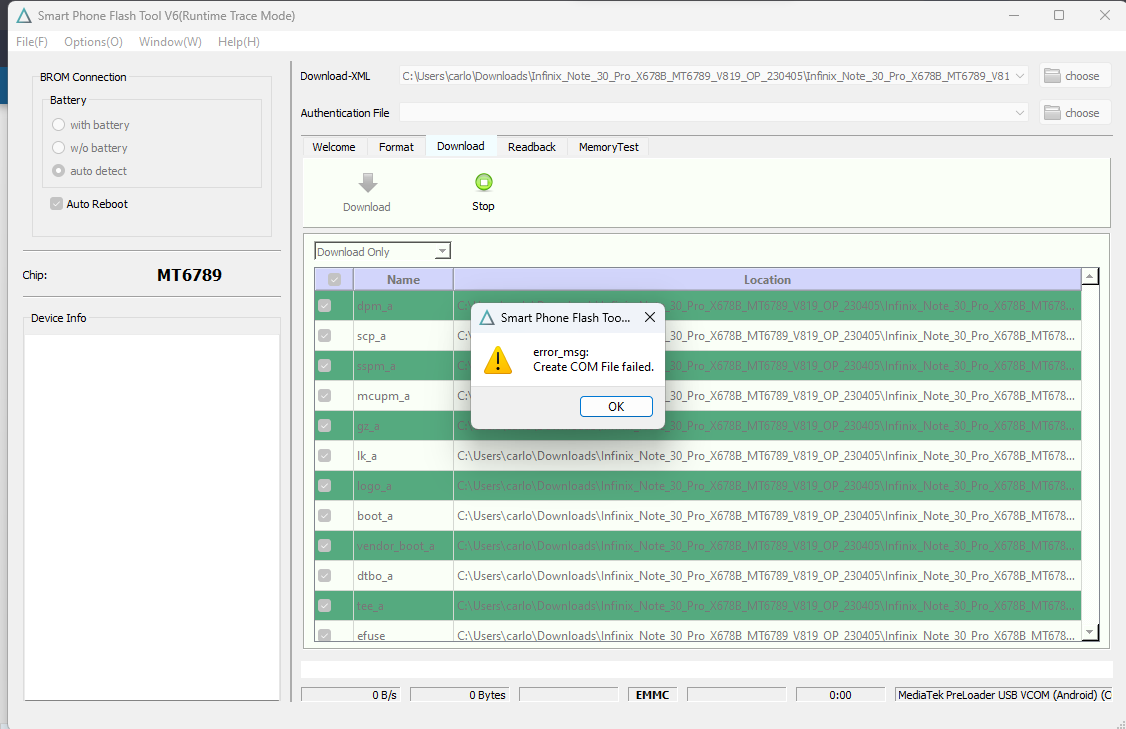Click the empty progress bar above status bar
The image size is (1126, 729).
(706, 669)
